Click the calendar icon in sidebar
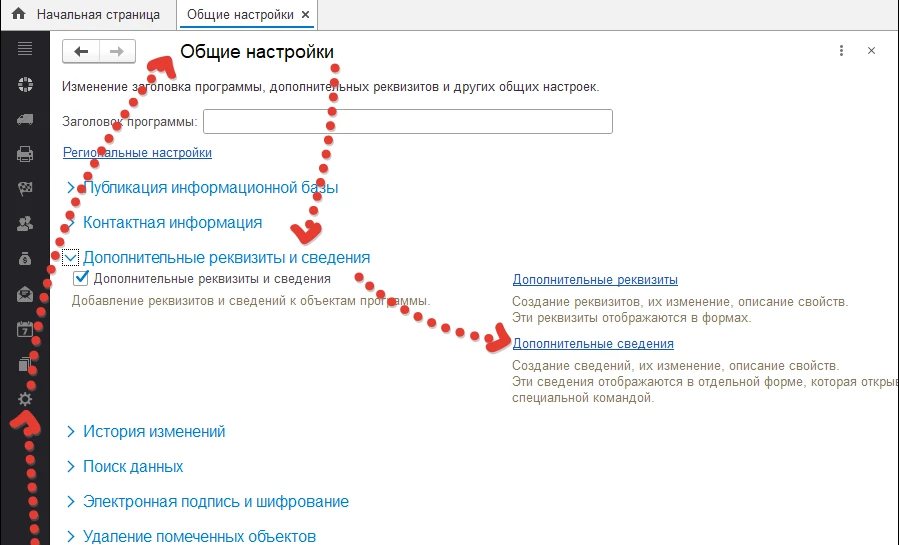 pyautogui.click(x=25, y=329)
